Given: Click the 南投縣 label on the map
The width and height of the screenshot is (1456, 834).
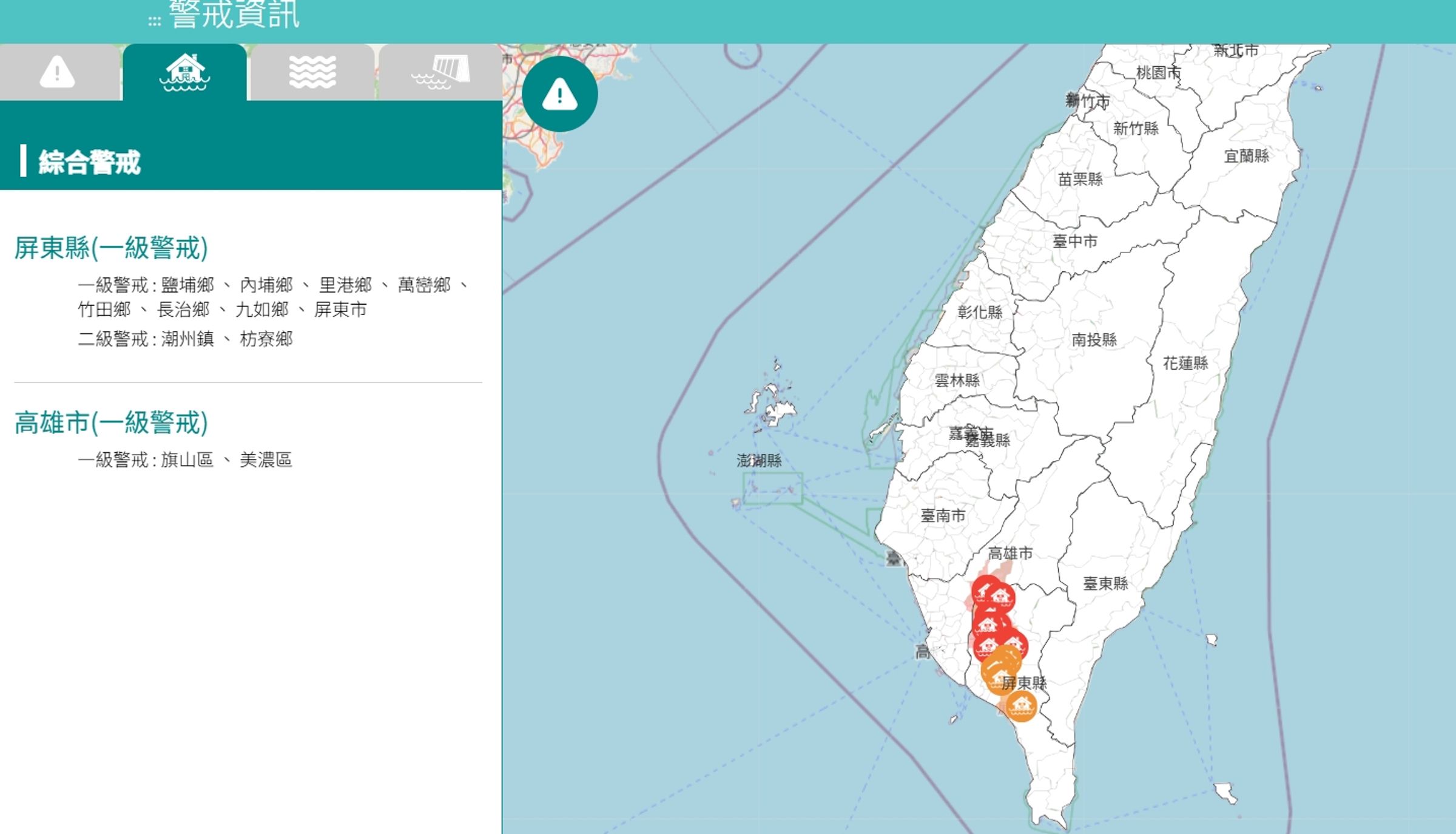Looking at the screenshot, I should click(1094, 339).
